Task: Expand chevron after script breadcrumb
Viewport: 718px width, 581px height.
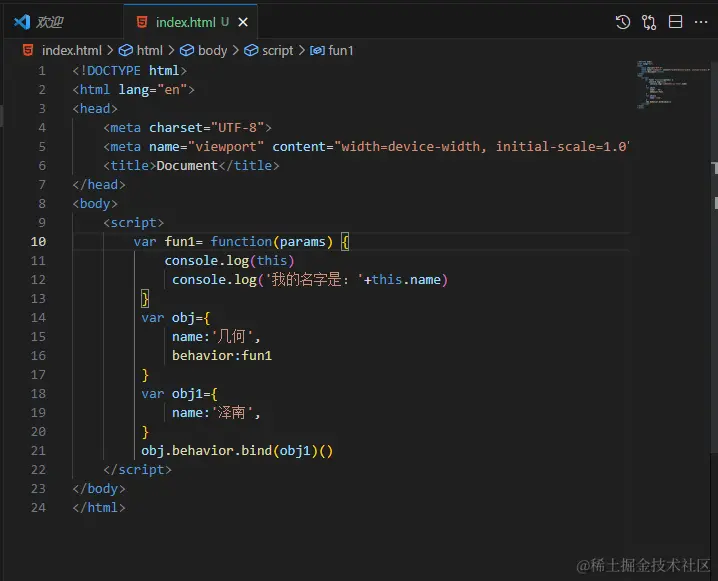Action: point(302,50)
